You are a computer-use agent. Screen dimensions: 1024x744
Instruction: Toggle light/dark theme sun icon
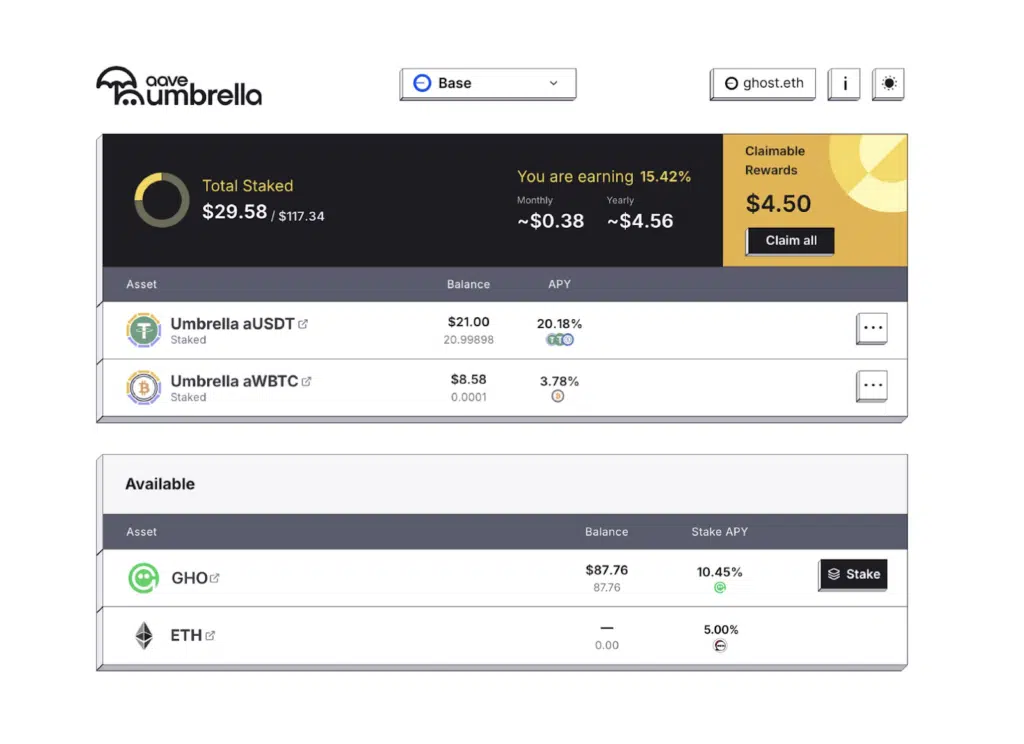pyautogui.click(x=888, y=84)
